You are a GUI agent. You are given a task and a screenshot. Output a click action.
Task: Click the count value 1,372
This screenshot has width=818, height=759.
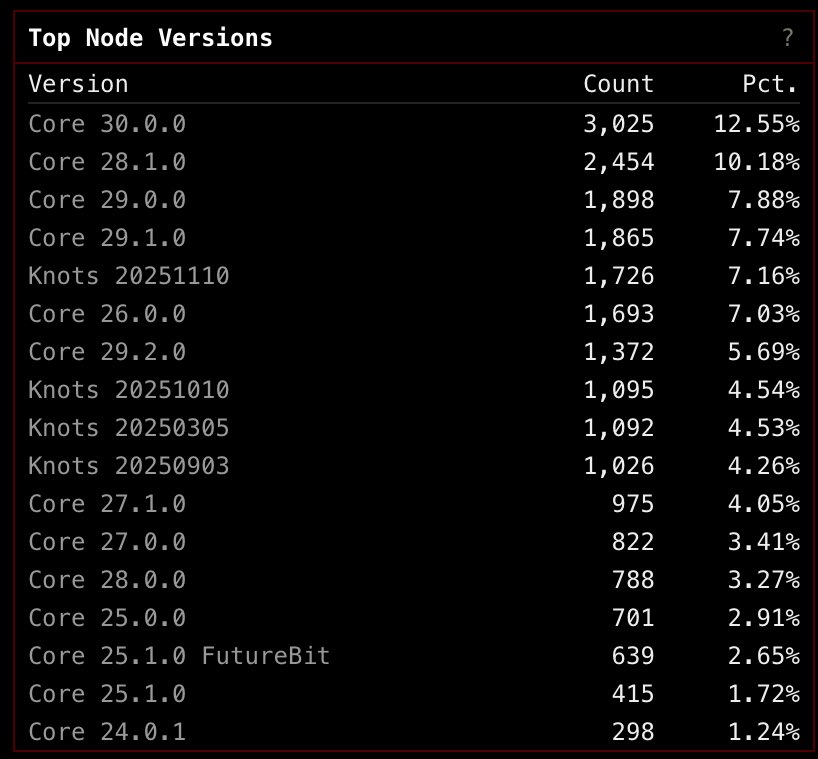coord(618,352)
